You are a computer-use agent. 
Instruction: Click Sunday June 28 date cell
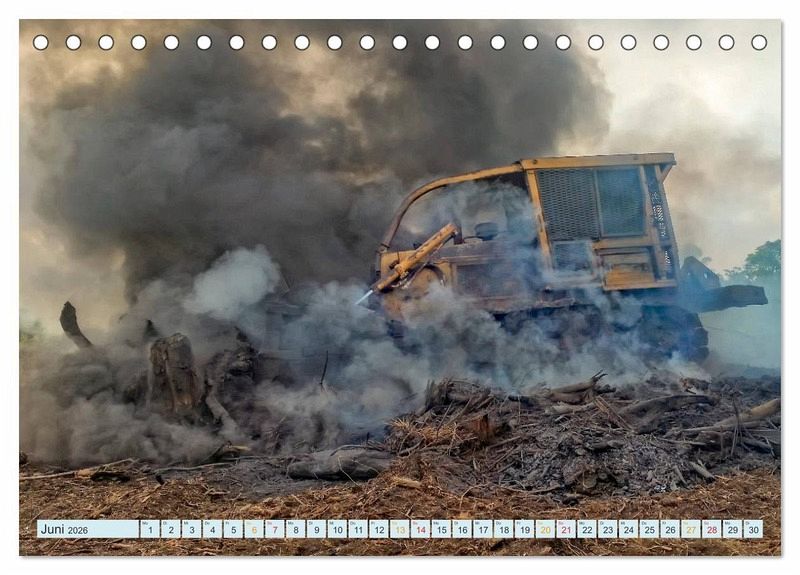pyautogui.click(x=711, y=529)
